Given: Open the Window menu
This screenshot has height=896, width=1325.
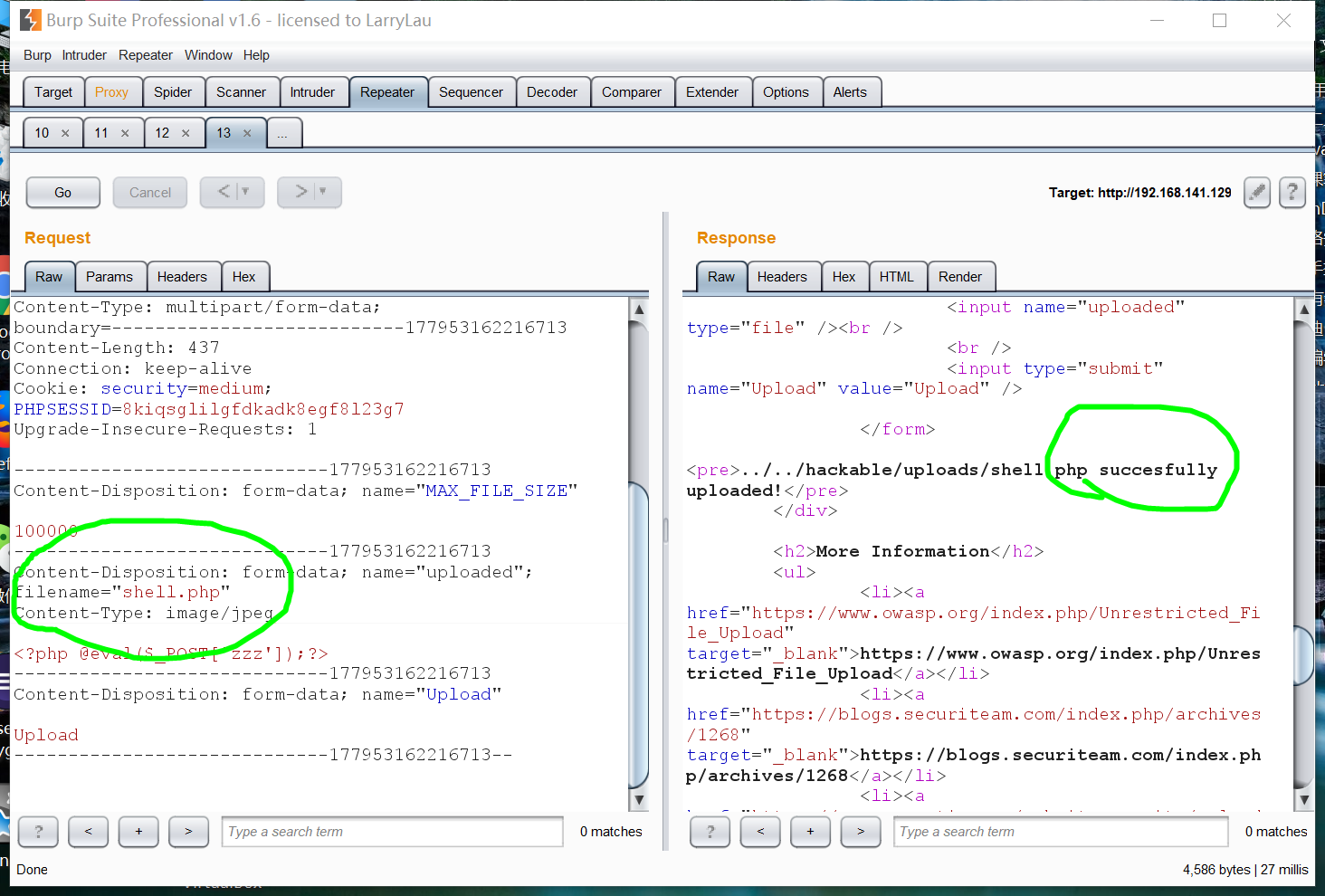Looking at the screenshot, I should (x=208, y=55).
